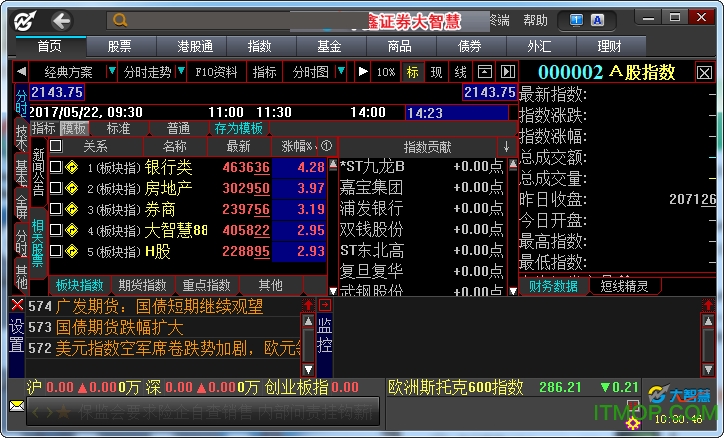Click 14:23 time marker on timeline
724x438 pixels.
click(x=456, y=113)
